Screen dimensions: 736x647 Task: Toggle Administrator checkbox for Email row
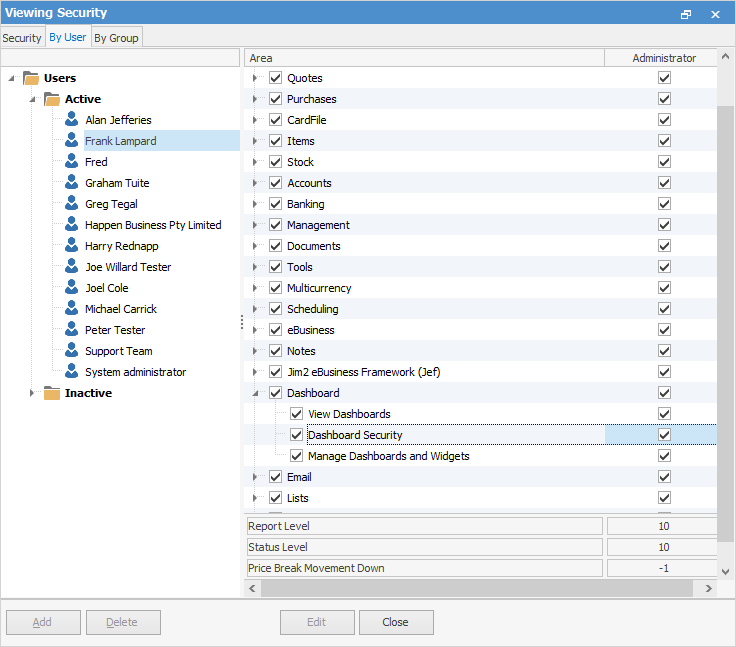click(664, 477)
